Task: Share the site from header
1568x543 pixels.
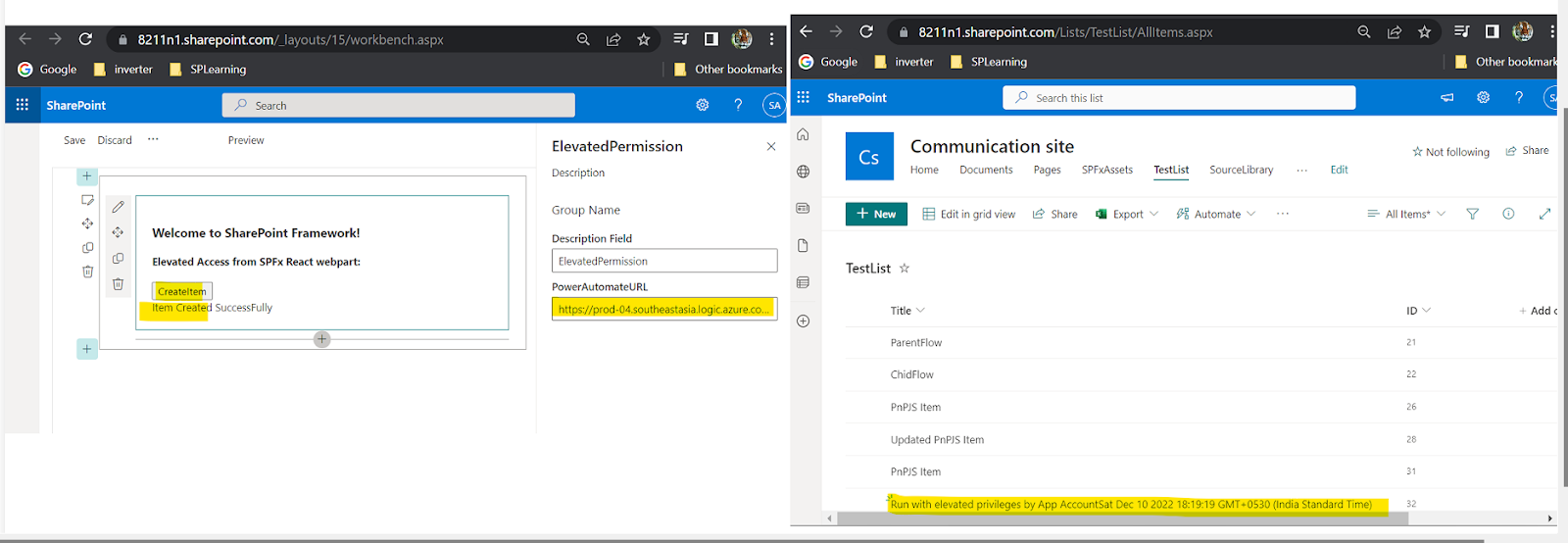Action: 1527,150
